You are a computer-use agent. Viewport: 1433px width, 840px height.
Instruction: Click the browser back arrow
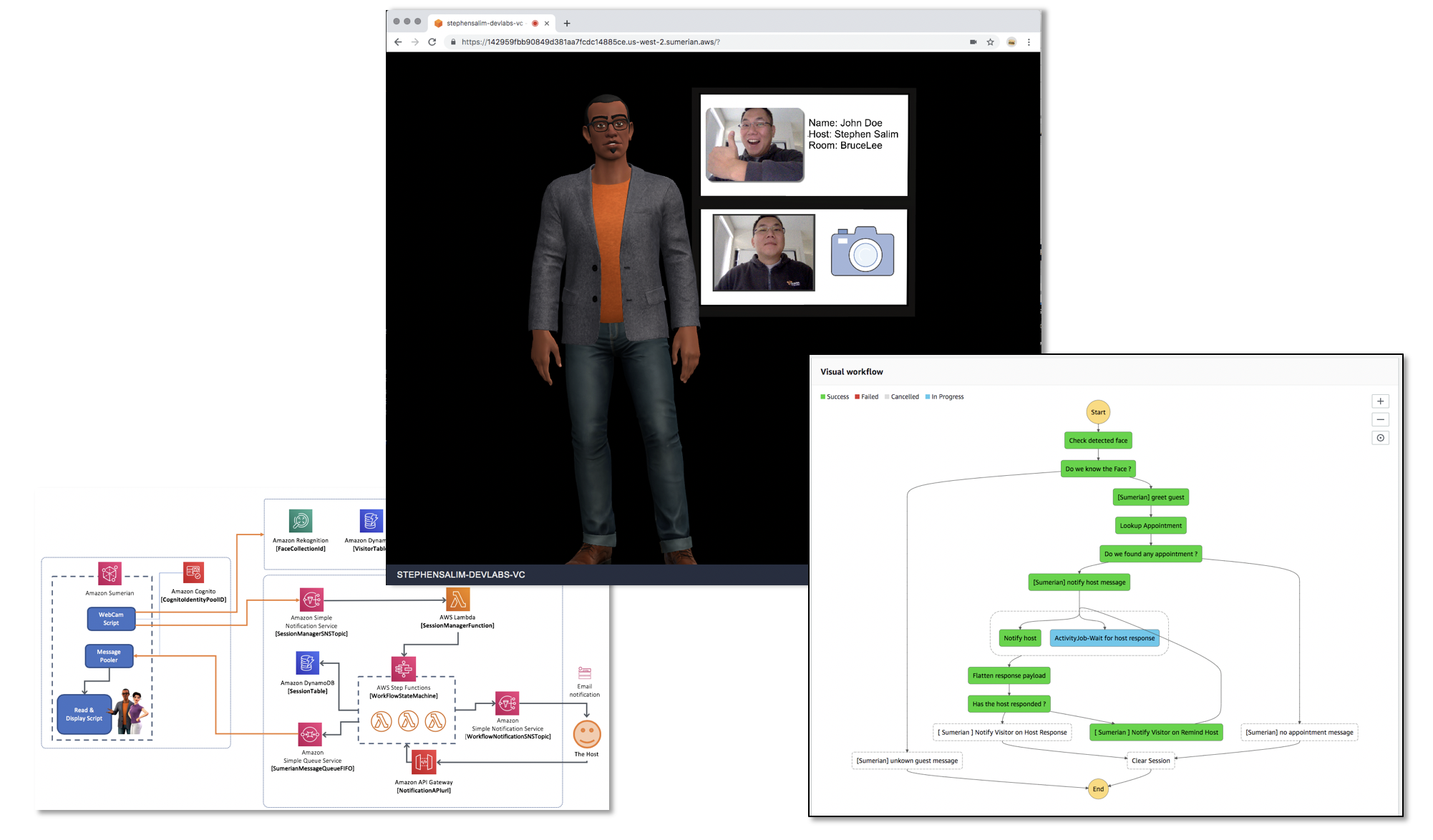coord(398,42)
